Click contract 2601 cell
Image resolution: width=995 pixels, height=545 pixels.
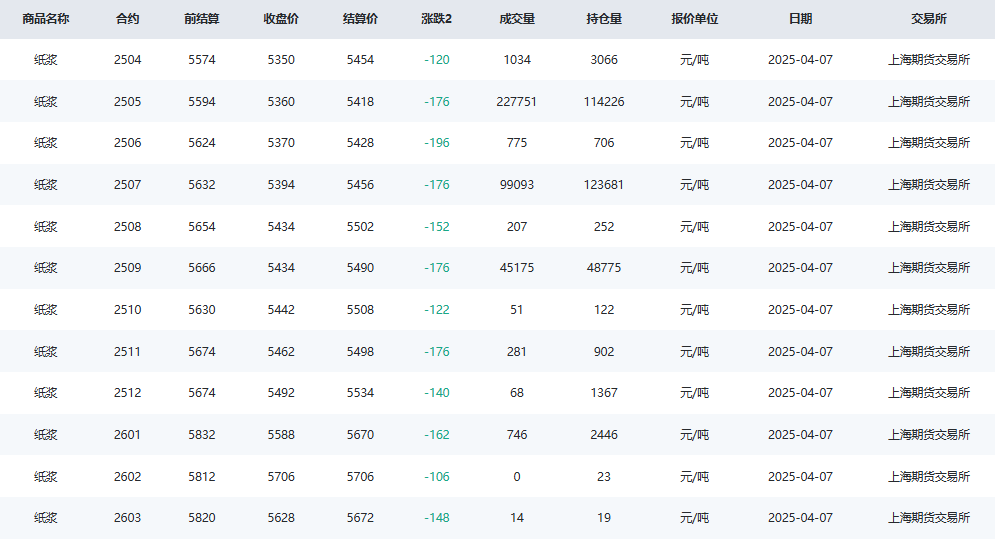(x=128, y=435)
